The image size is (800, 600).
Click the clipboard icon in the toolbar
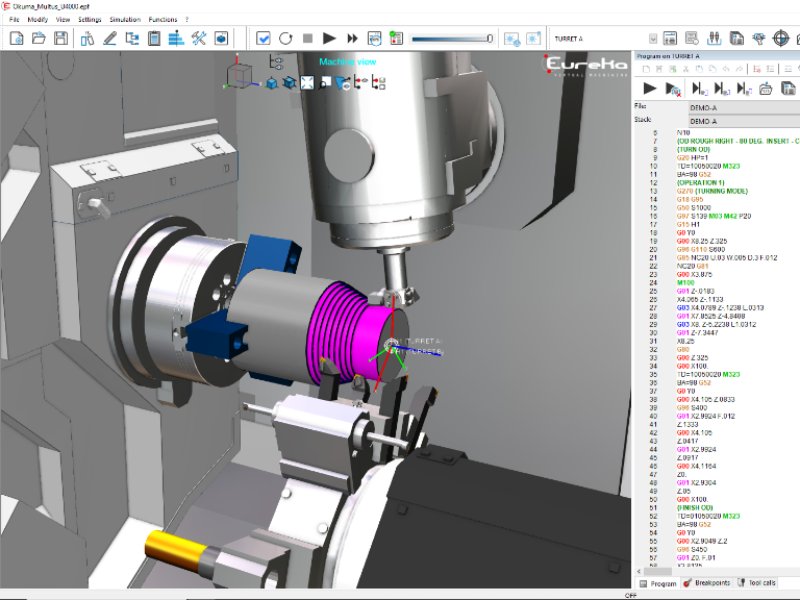click(154, 38)
